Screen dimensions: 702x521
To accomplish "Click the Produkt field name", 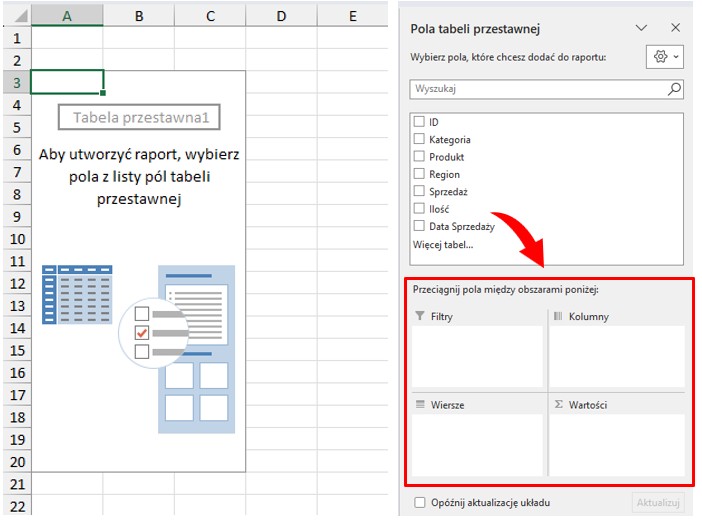I will pos(446,157).
